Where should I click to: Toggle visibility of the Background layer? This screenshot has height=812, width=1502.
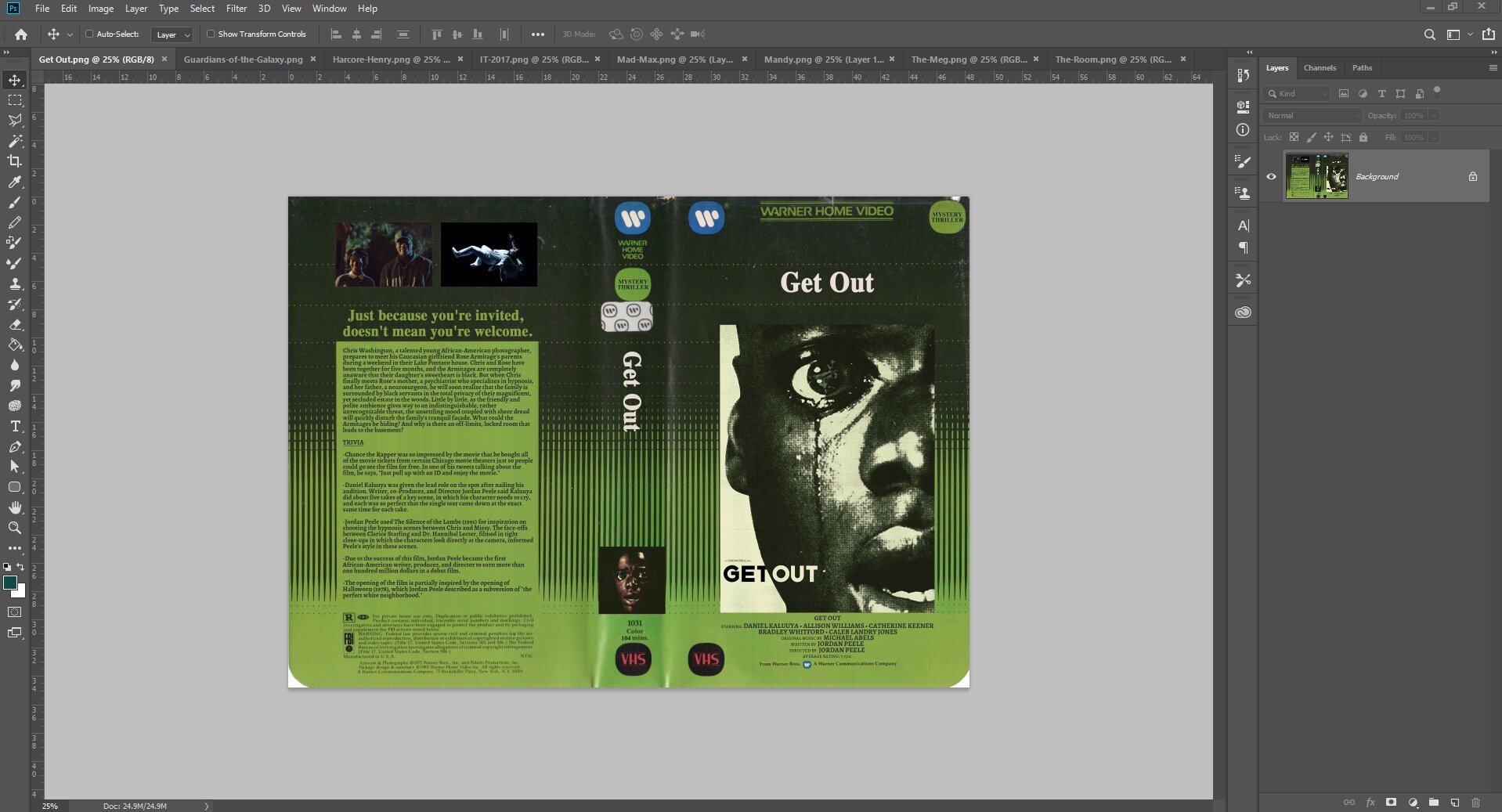pos(1271,176)
